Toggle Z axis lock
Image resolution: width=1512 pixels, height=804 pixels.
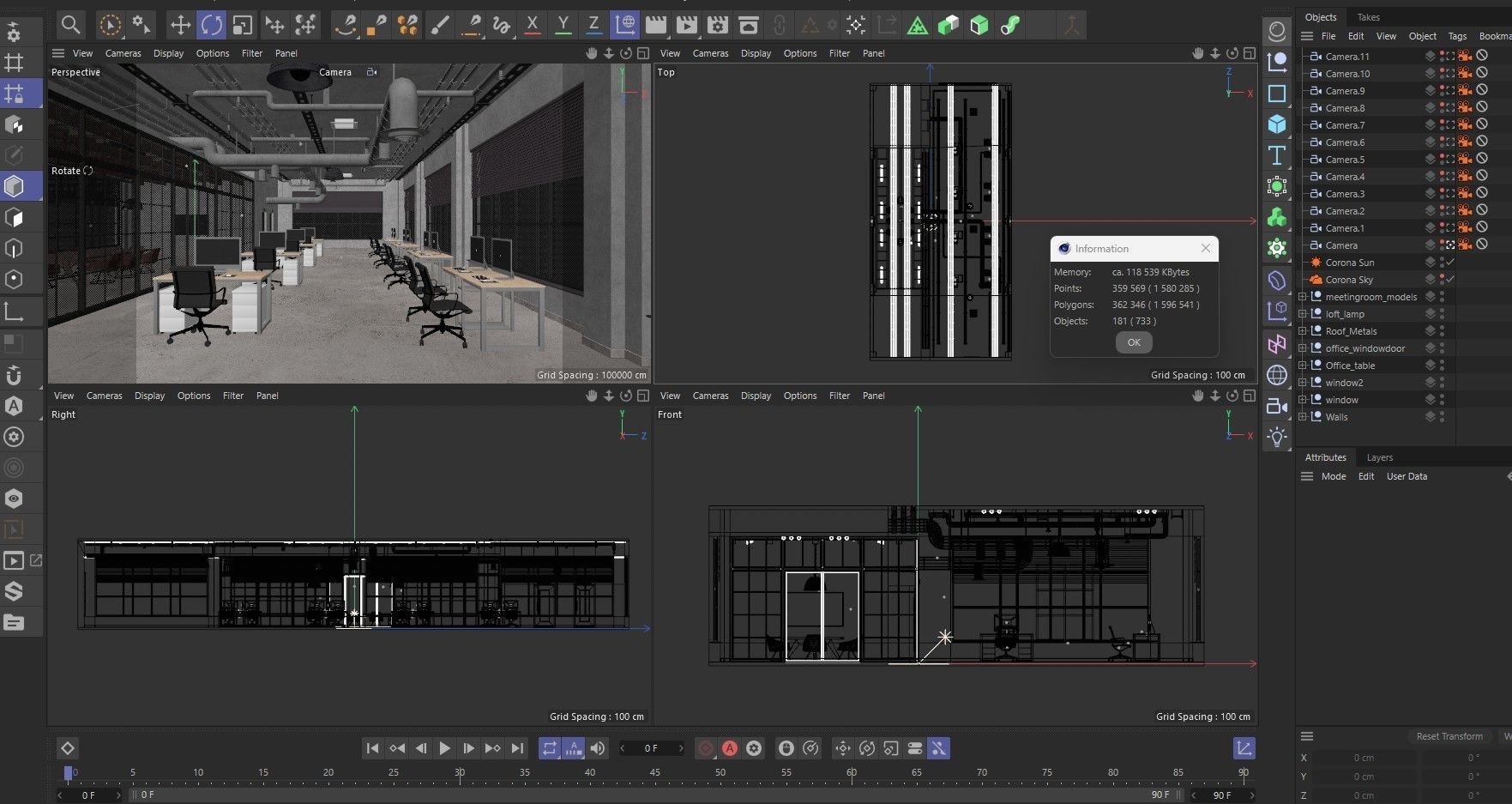coord(593,25)
